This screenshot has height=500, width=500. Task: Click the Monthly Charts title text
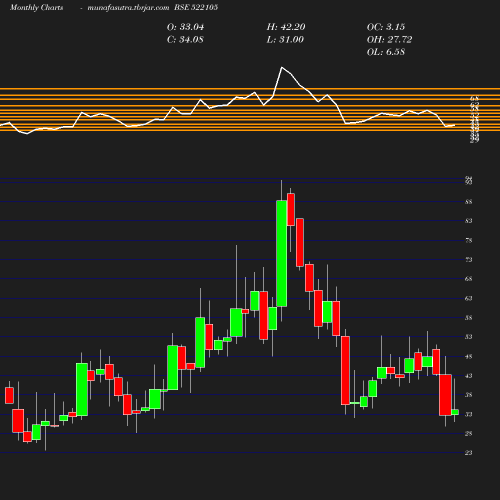tap(36, 8)
